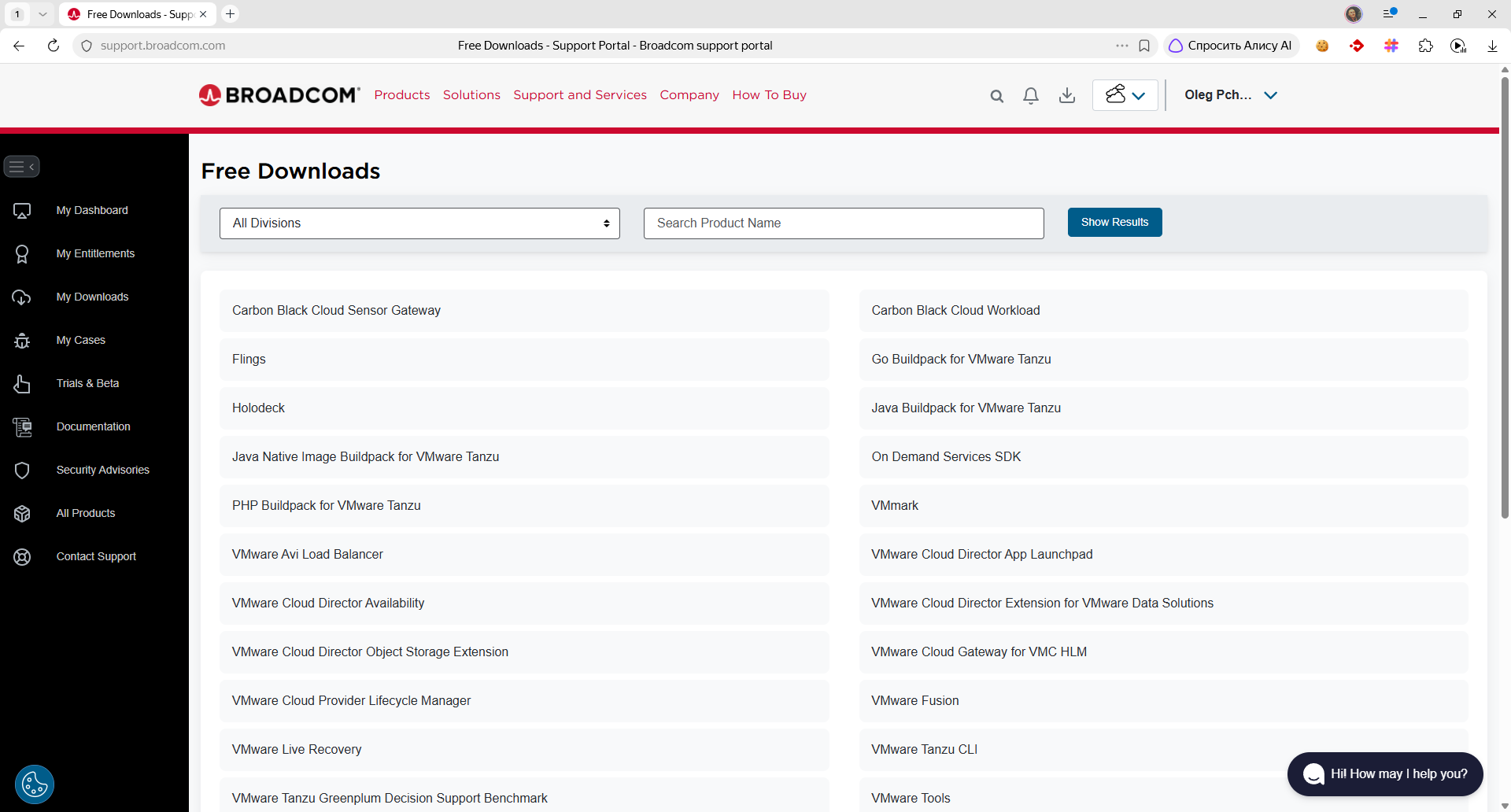This screenshot has height=812, width=1511.
Task: Open the Flings downloads
Action: [x=524, y=360]
